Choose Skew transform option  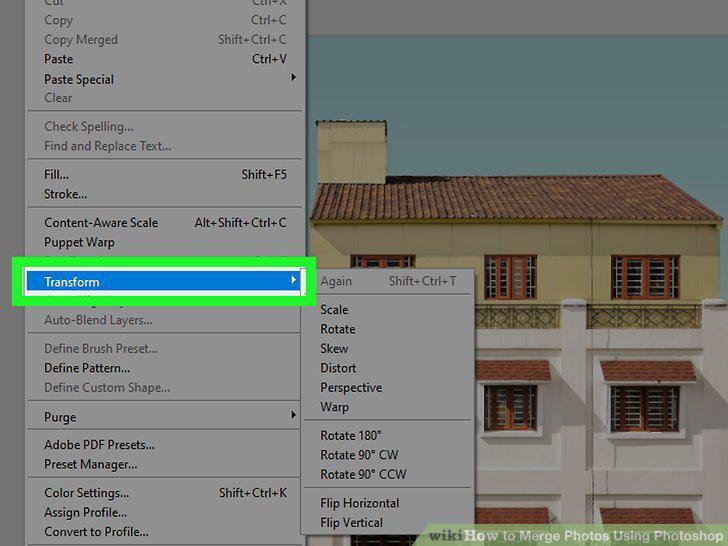pos(388,349)
